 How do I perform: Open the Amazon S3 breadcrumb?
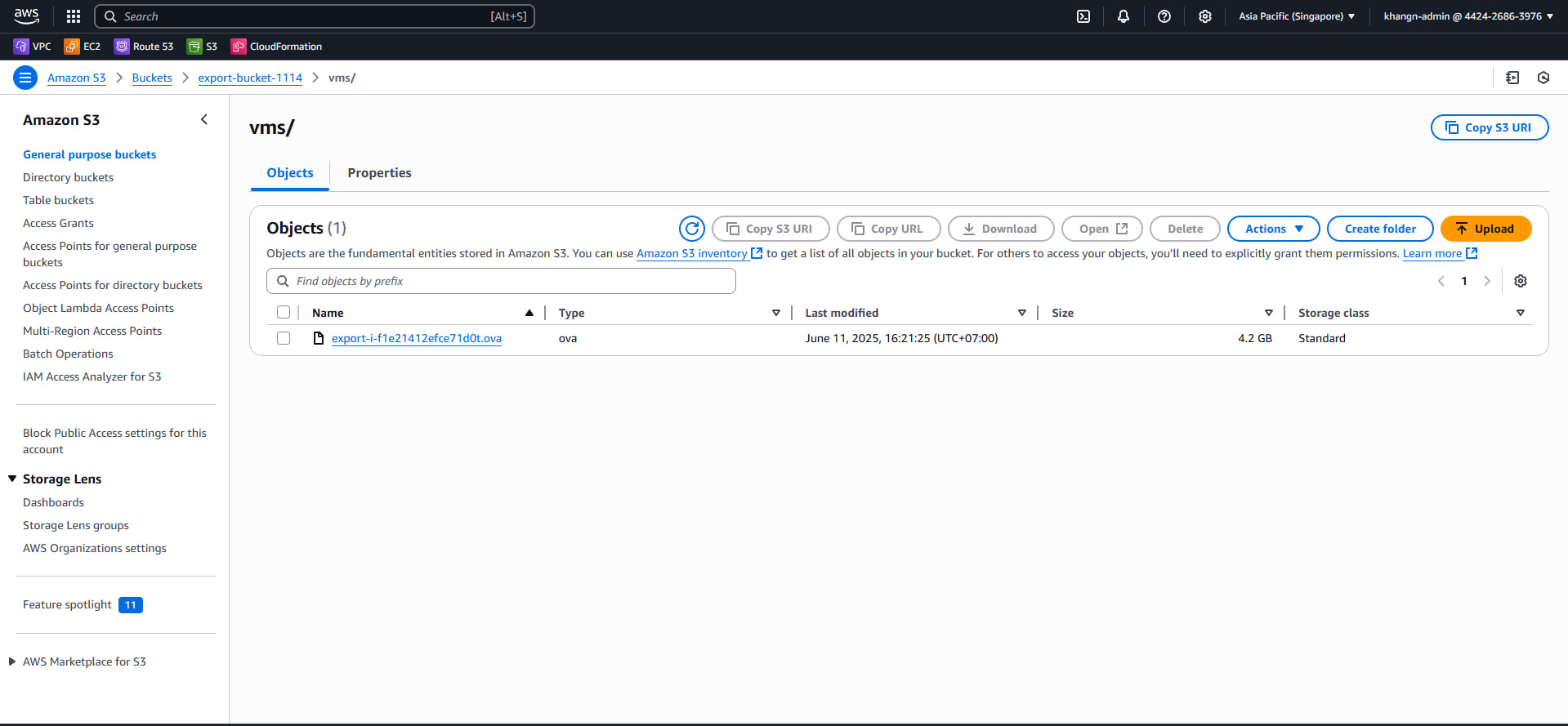pos(77,78)
